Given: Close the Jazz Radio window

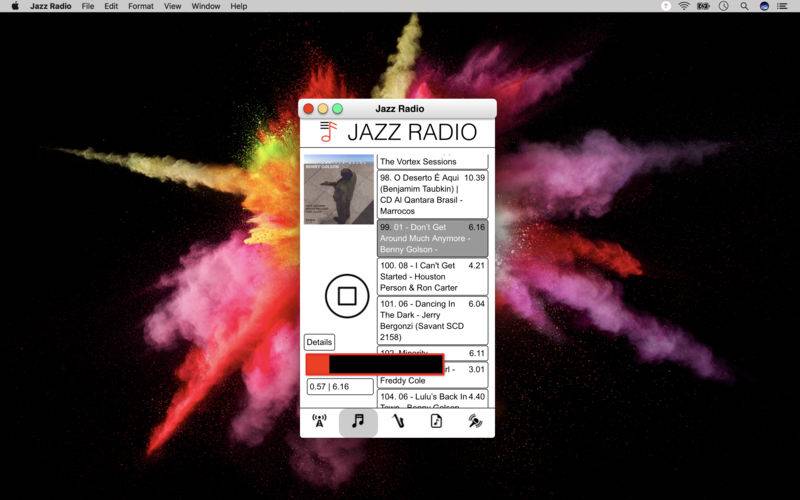Looking at the screenshot, I should [309, 109].
